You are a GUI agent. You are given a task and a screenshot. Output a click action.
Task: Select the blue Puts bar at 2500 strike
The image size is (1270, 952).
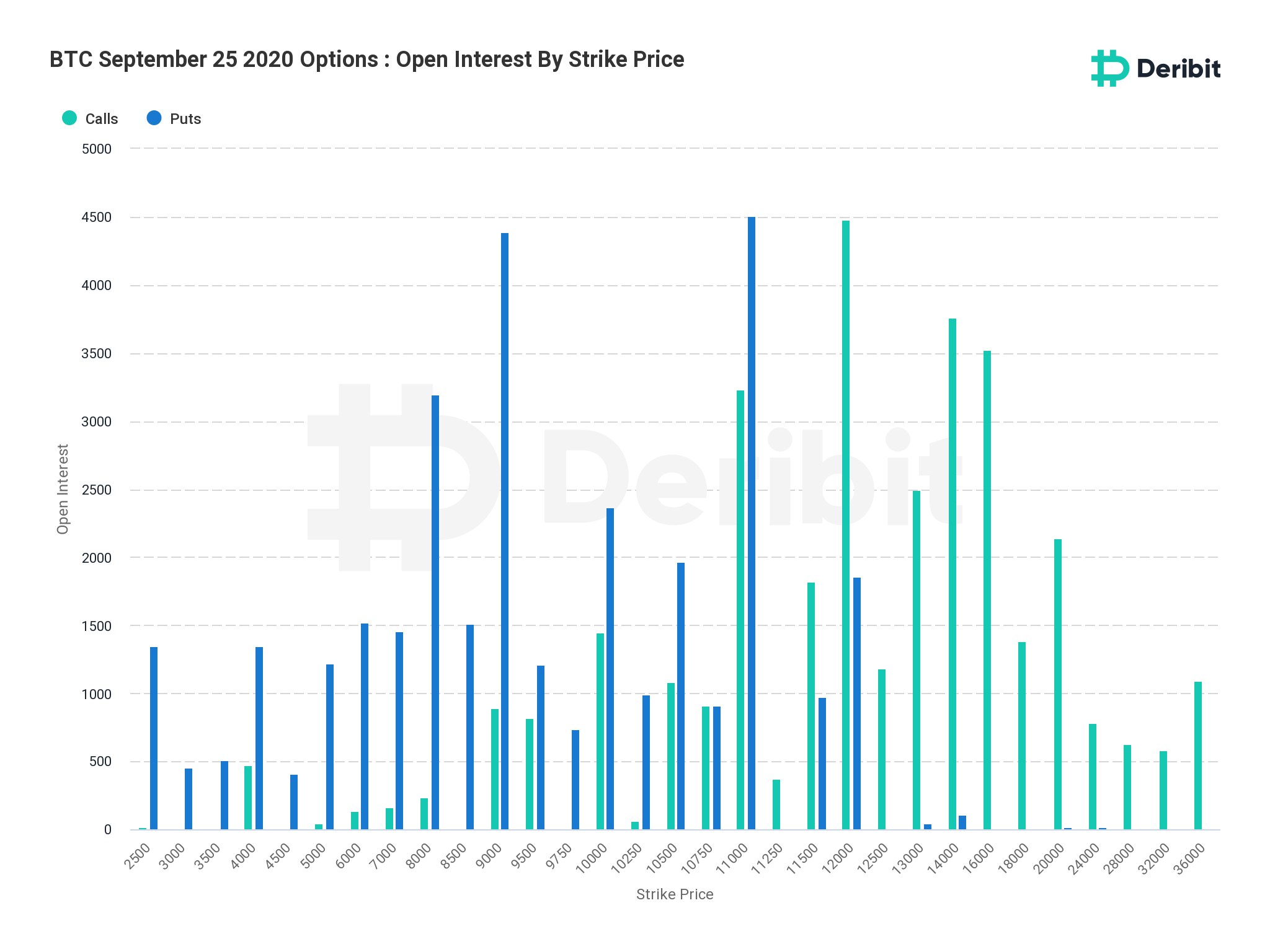coord(154,738)
